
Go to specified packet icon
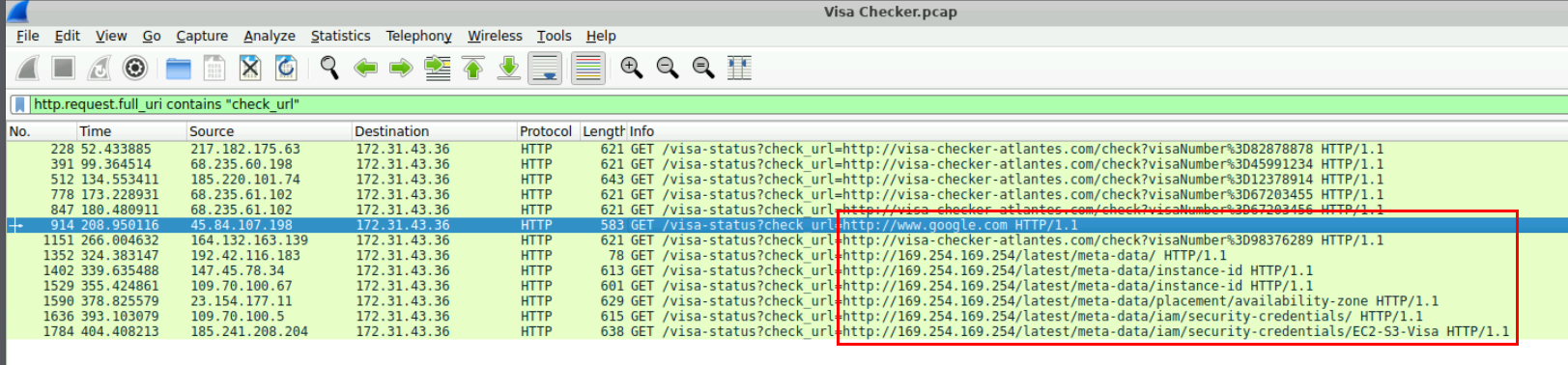click(438, 68)
